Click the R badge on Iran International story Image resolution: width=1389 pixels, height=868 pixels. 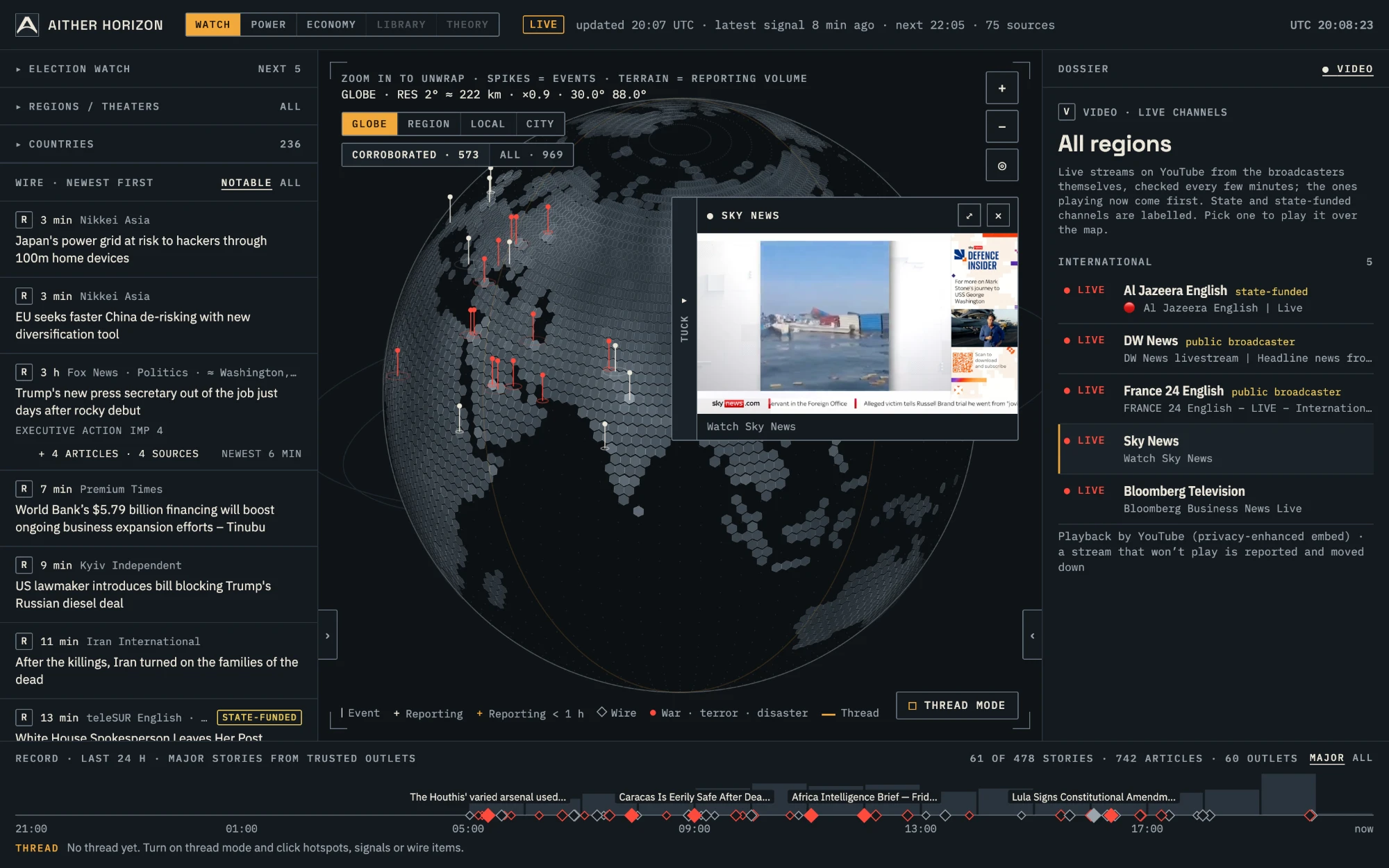pyautogui.click(x=24, y=642)
